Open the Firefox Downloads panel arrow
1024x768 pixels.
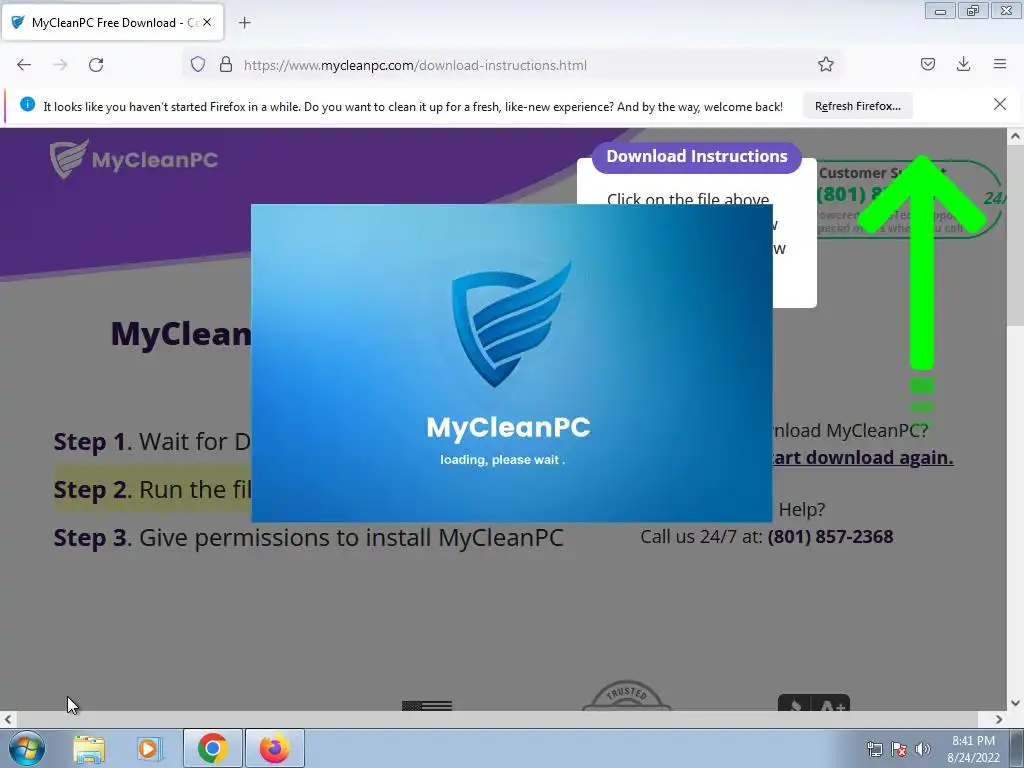click(x=963, y=64)
